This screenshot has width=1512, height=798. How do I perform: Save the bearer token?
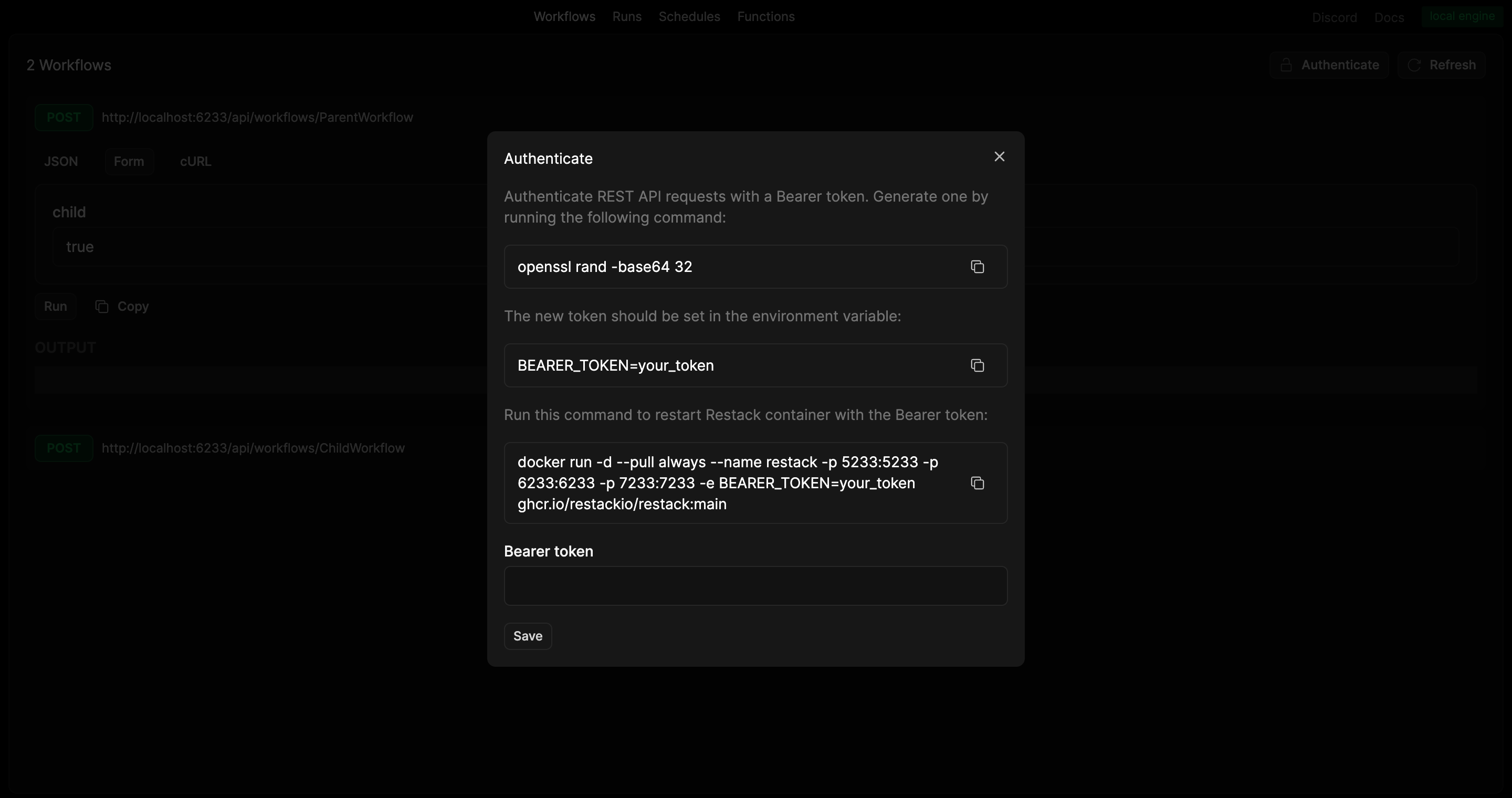point(527,636)
